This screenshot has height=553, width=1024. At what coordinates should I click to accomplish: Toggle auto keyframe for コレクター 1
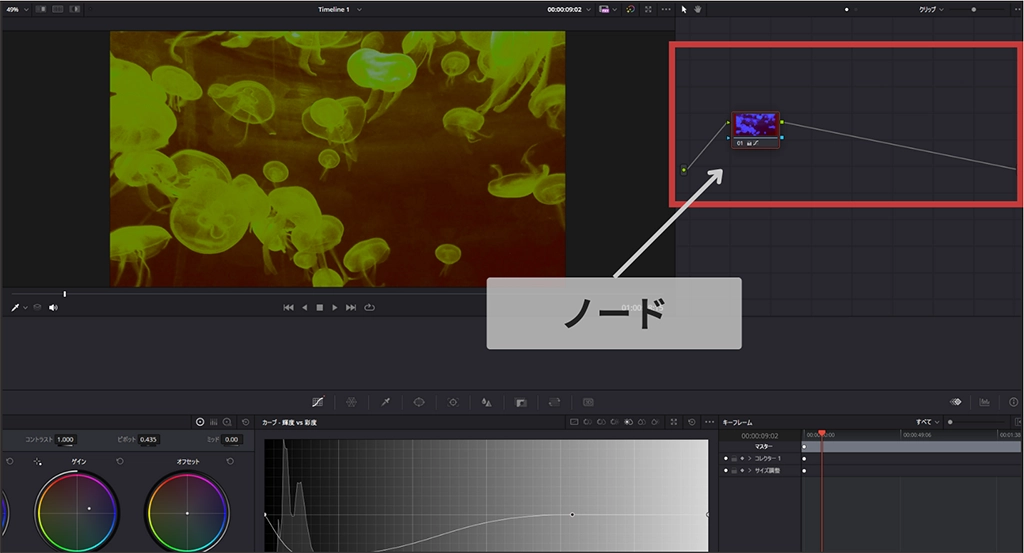point(742,458)
